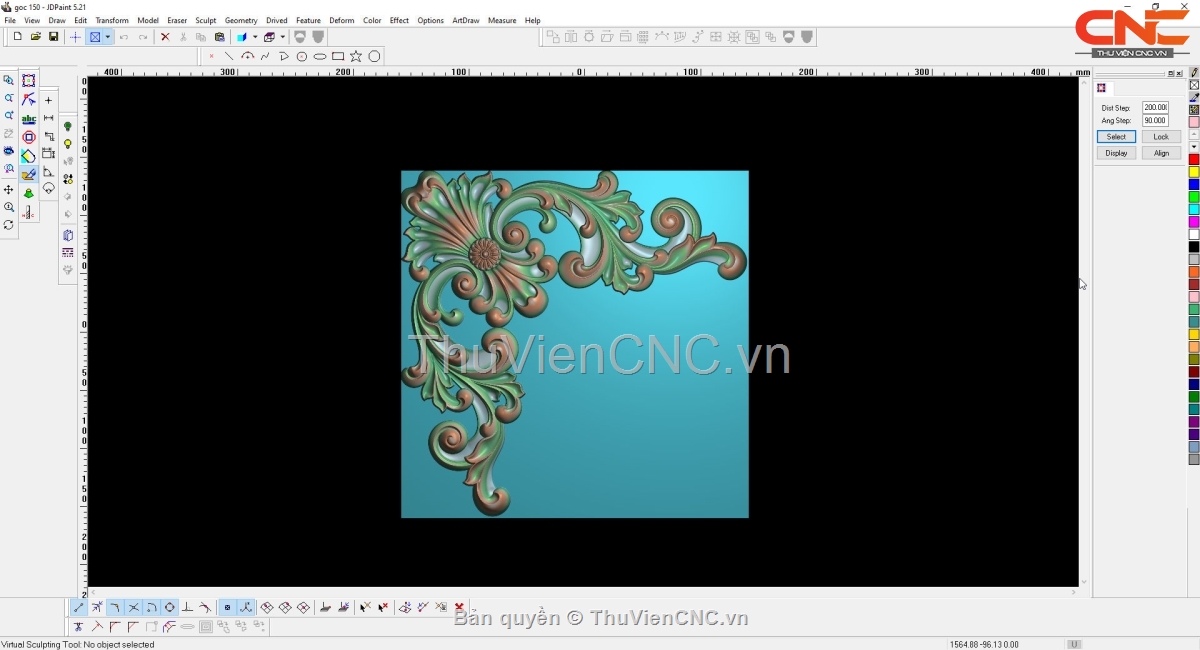Click the Display button
This screenshot has height=650, width=1200.
point(1116,153)
